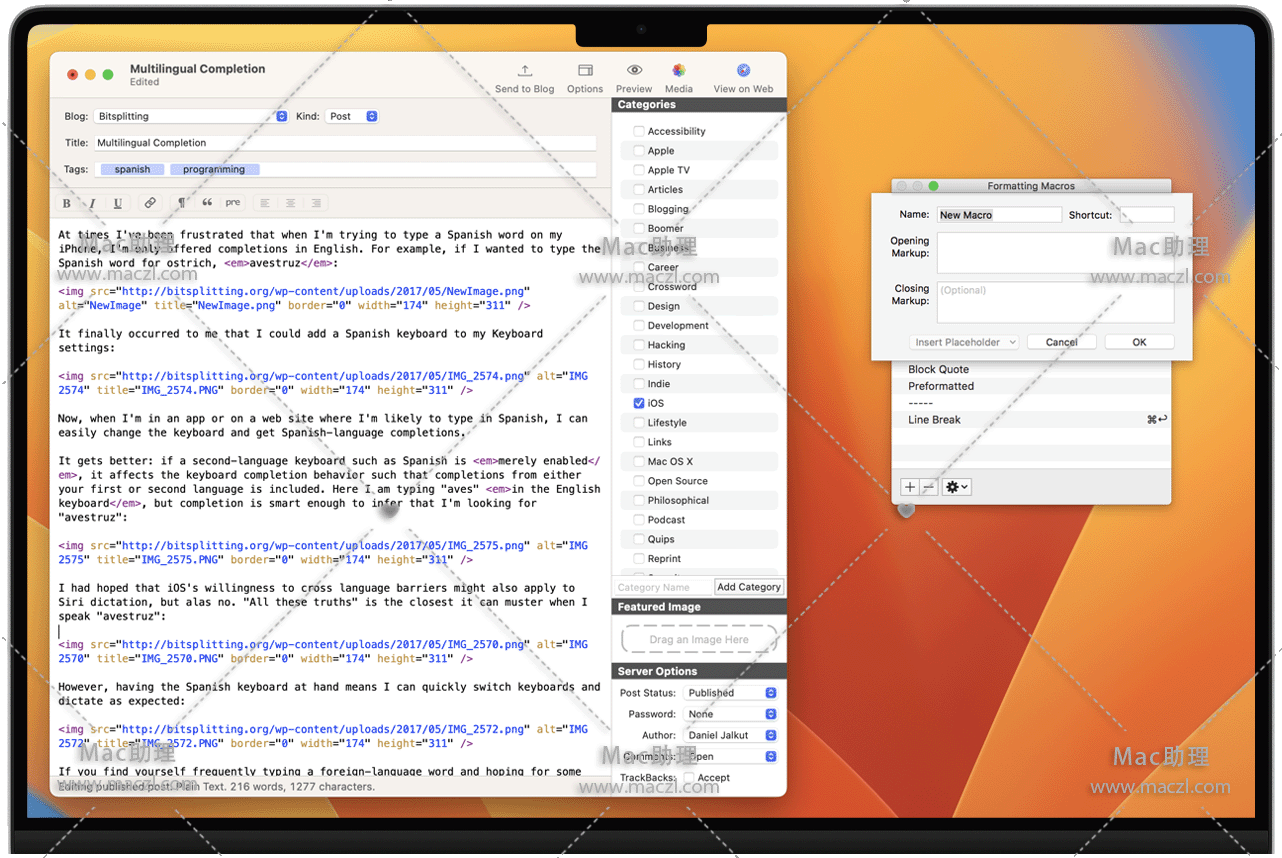Expand the Blog selector showing Bitsplitting
1282x858 pixels.
(191, 117)
